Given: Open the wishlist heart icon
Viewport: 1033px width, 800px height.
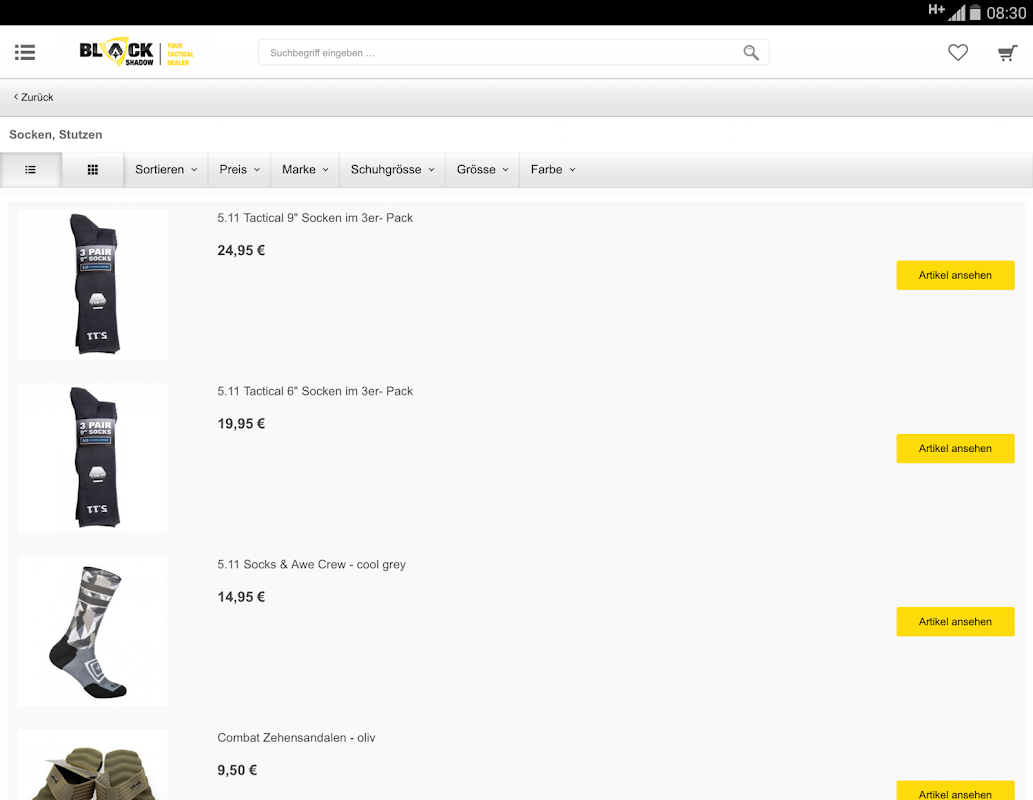Looking at the screenshot, I should click(x=958, y=52).
